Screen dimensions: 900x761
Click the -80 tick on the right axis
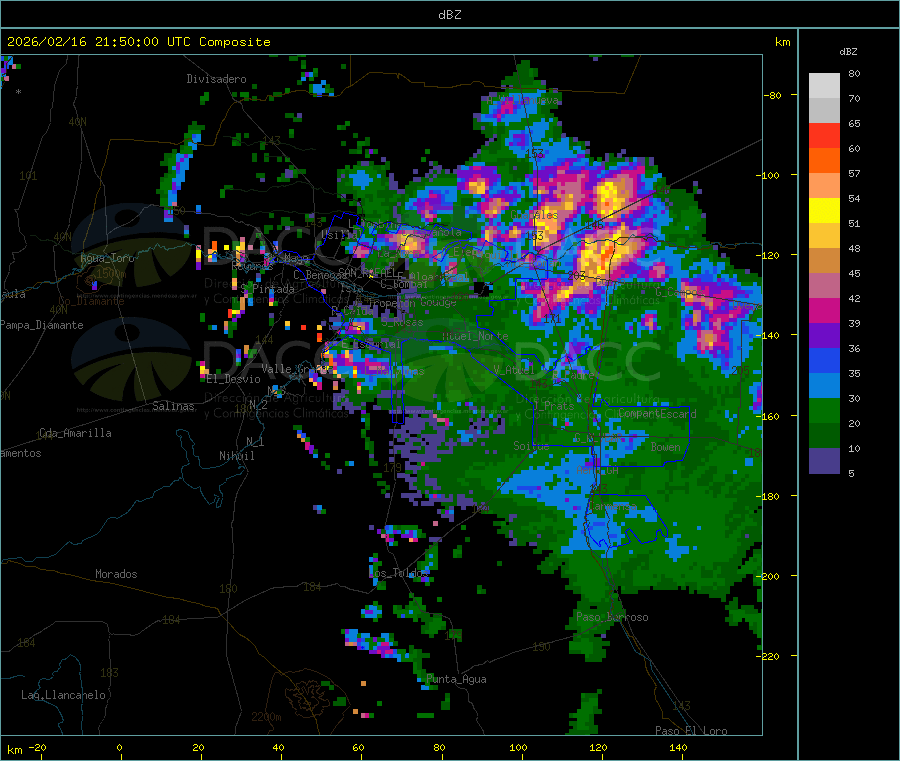pos(773,95)
